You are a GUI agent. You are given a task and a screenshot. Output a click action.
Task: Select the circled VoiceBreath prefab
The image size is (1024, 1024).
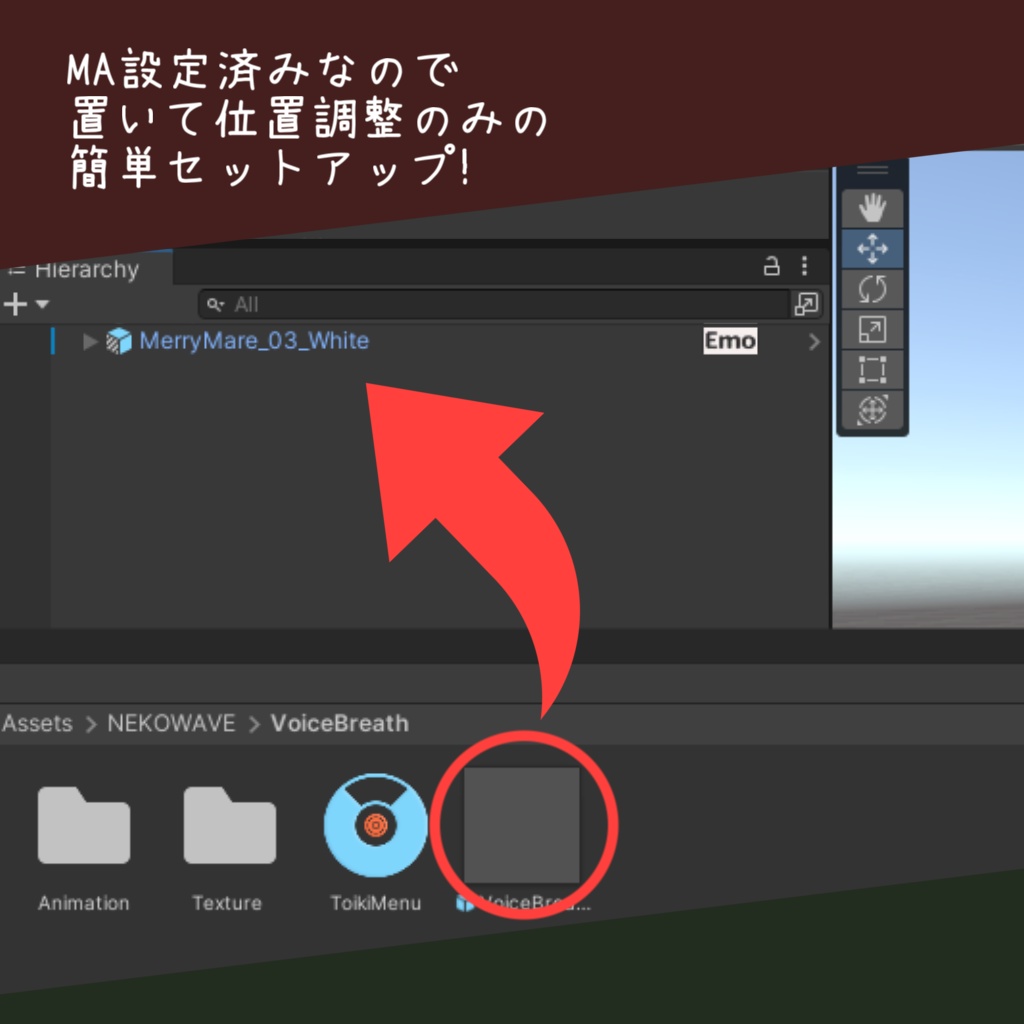(x=520, y=823)
